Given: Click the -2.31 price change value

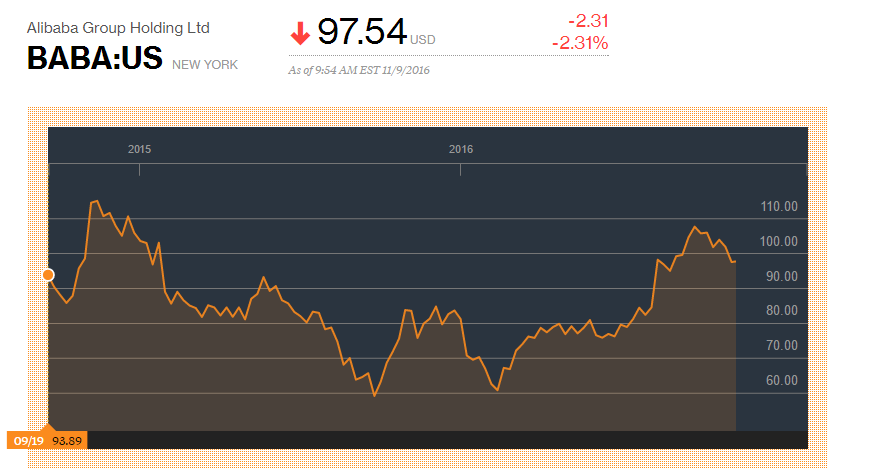Looking at the screenshot, I should tap(588, 21).
